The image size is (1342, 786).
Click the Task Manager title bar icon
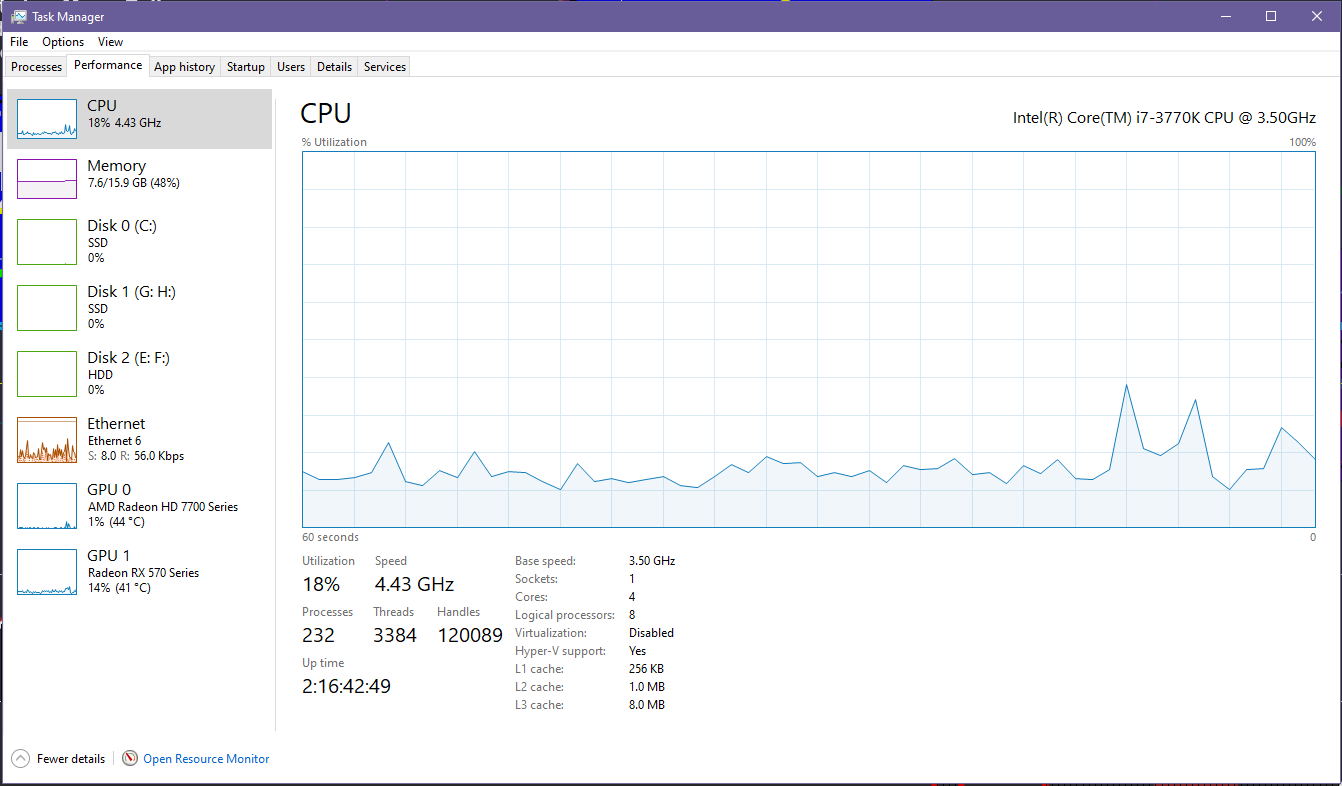pos(19,17)
